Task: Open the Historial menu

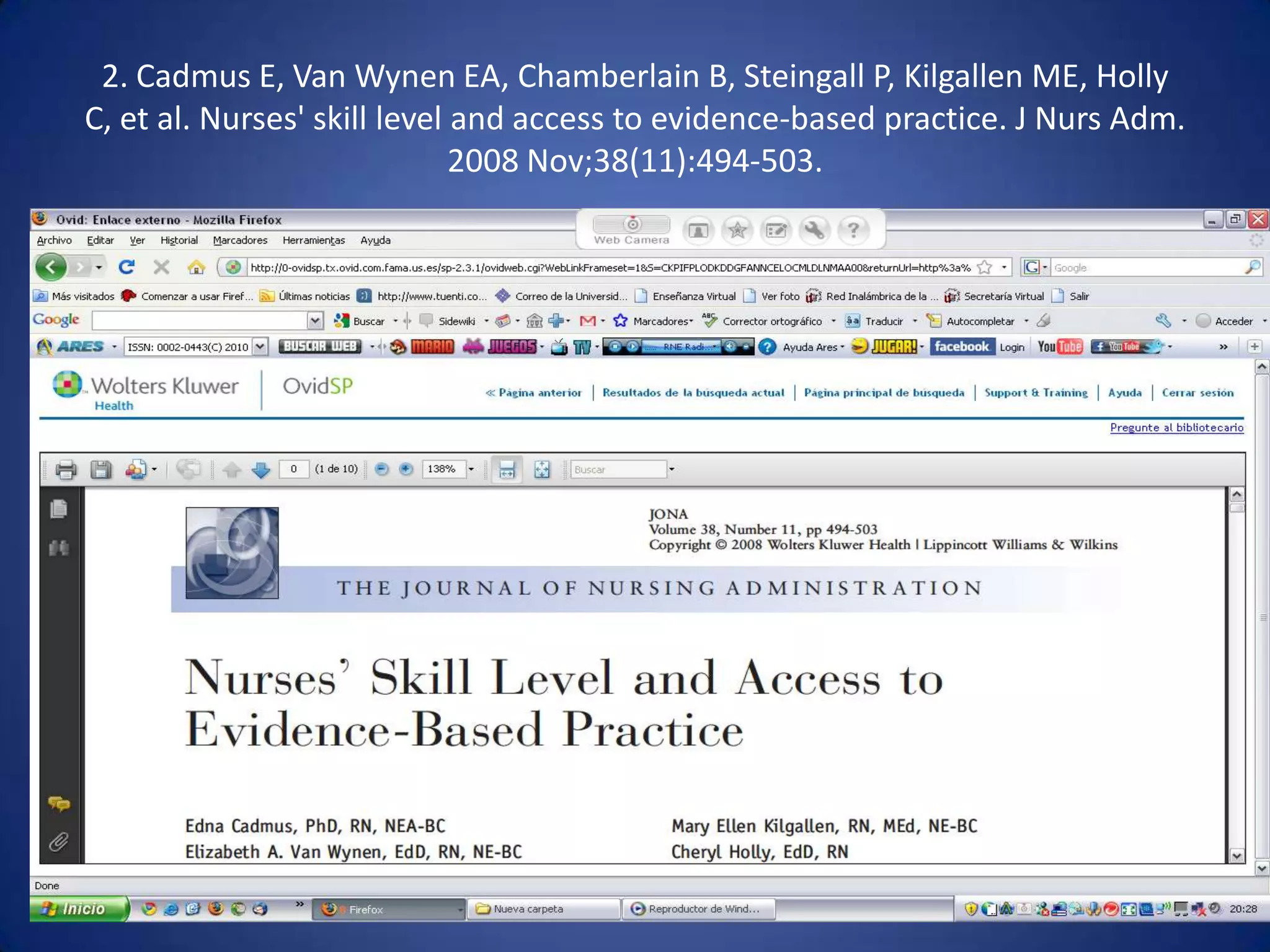Action: tap(179, 240)
